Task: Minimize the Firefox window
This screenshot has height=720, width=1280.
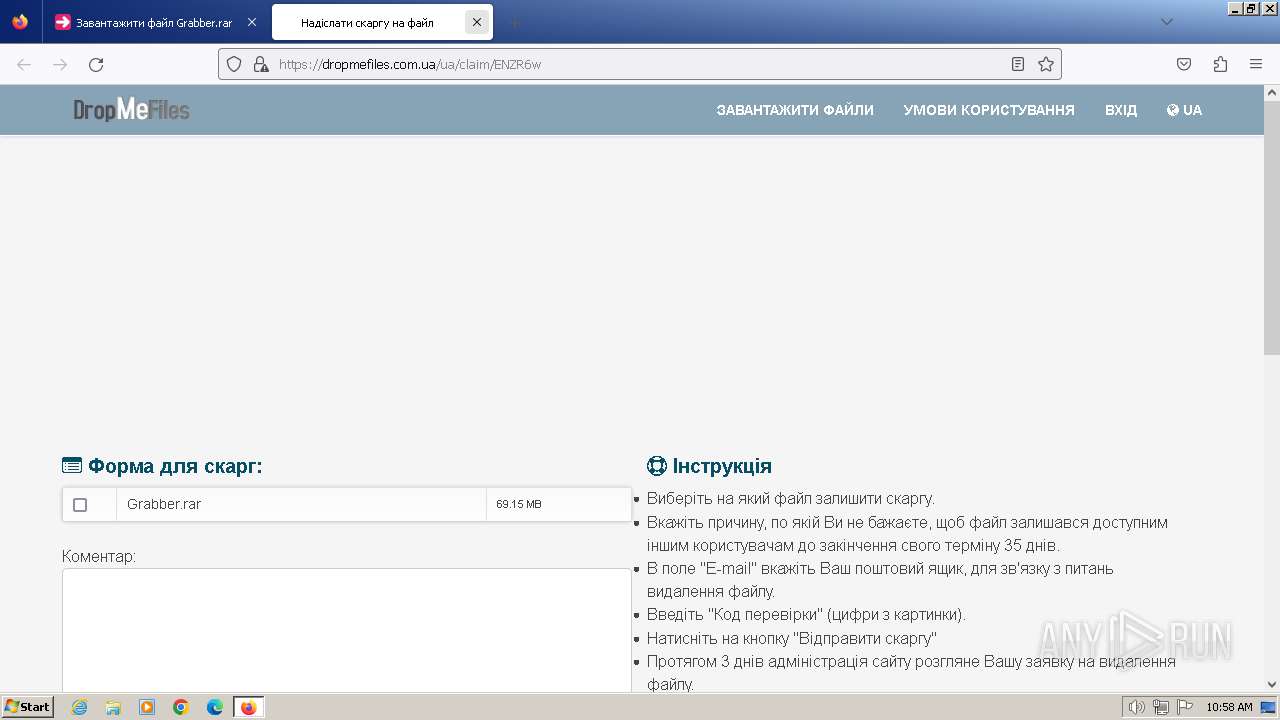Action: [1236, 8]
